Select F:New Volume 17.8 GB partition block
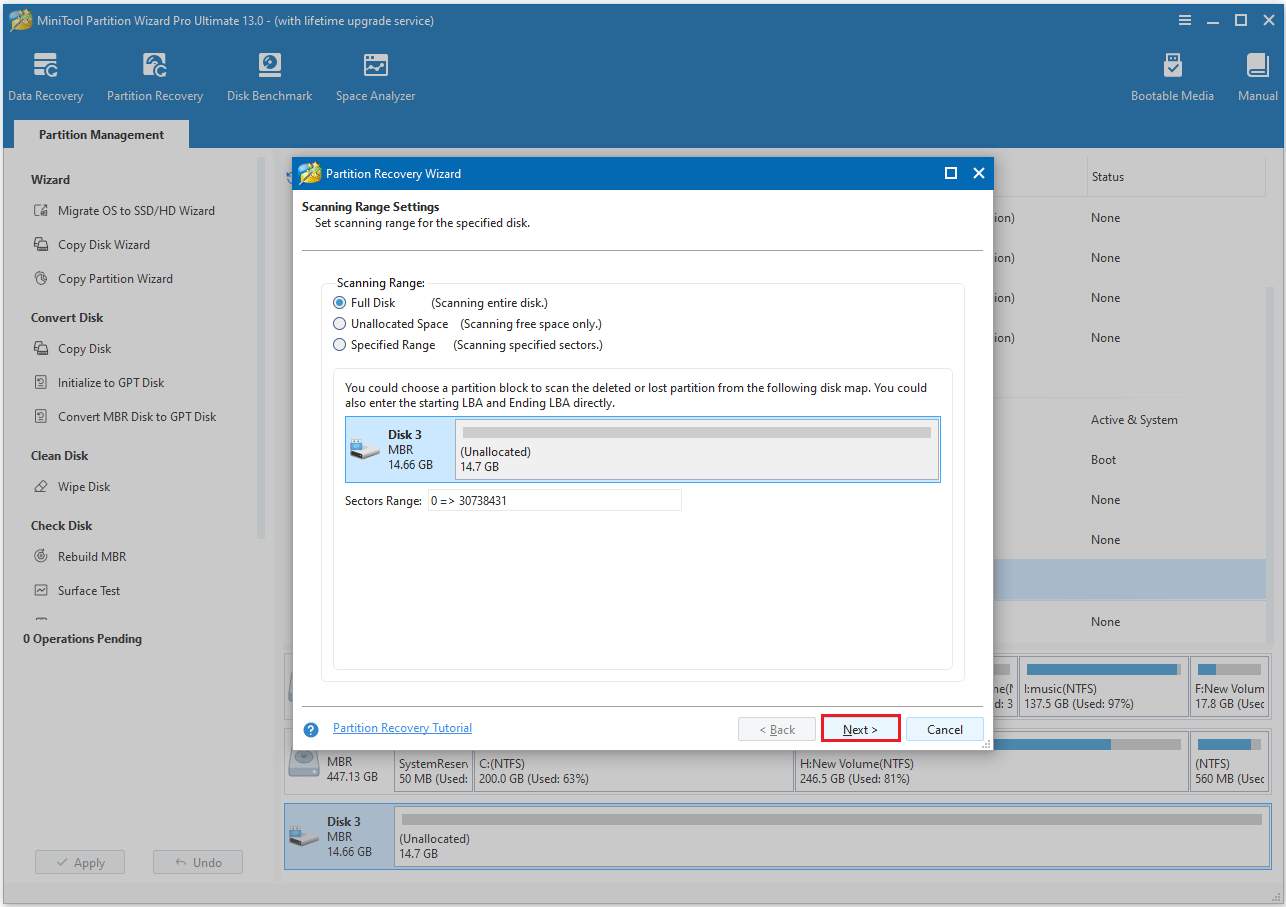1286x907 pixels. coord(1230,686)
